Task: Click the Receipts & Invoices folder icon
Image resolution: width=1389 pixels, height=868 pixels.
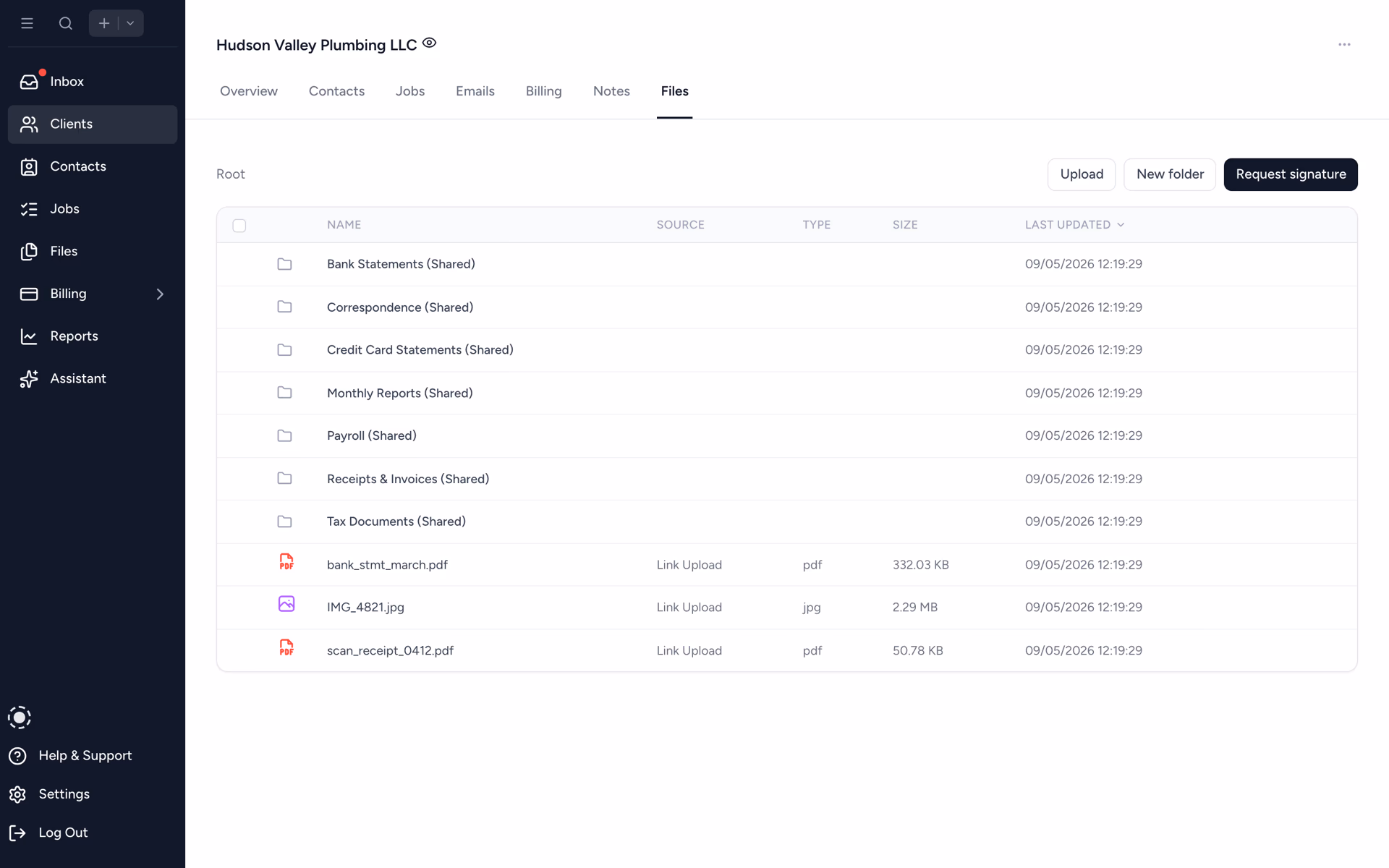Action: 285,479
